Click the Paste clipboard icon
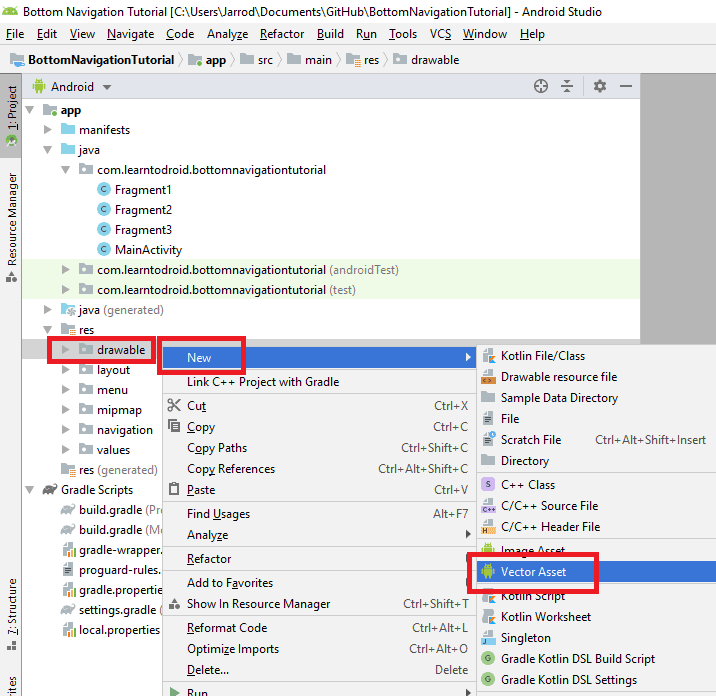This screenshot has height=696, width=716. pyautogui.click(x=174, y=490)
